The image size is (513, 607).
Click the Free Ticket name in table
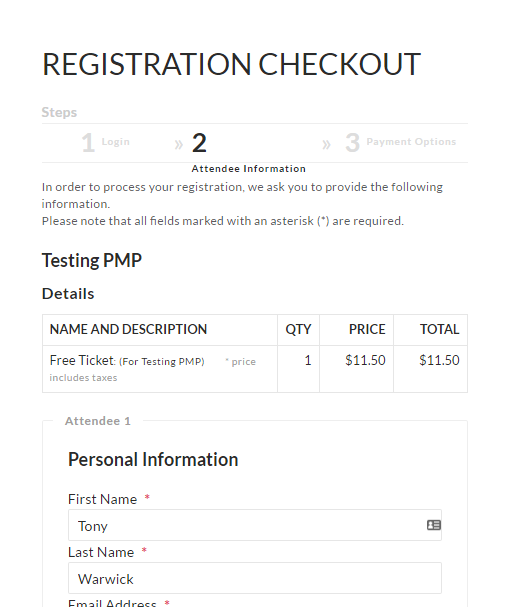tap(82, 360)
